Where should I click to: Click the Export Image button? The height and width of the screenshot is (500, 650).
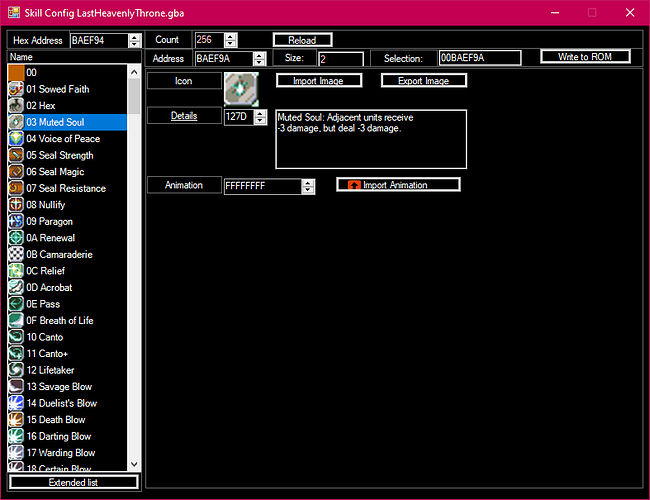424,80
